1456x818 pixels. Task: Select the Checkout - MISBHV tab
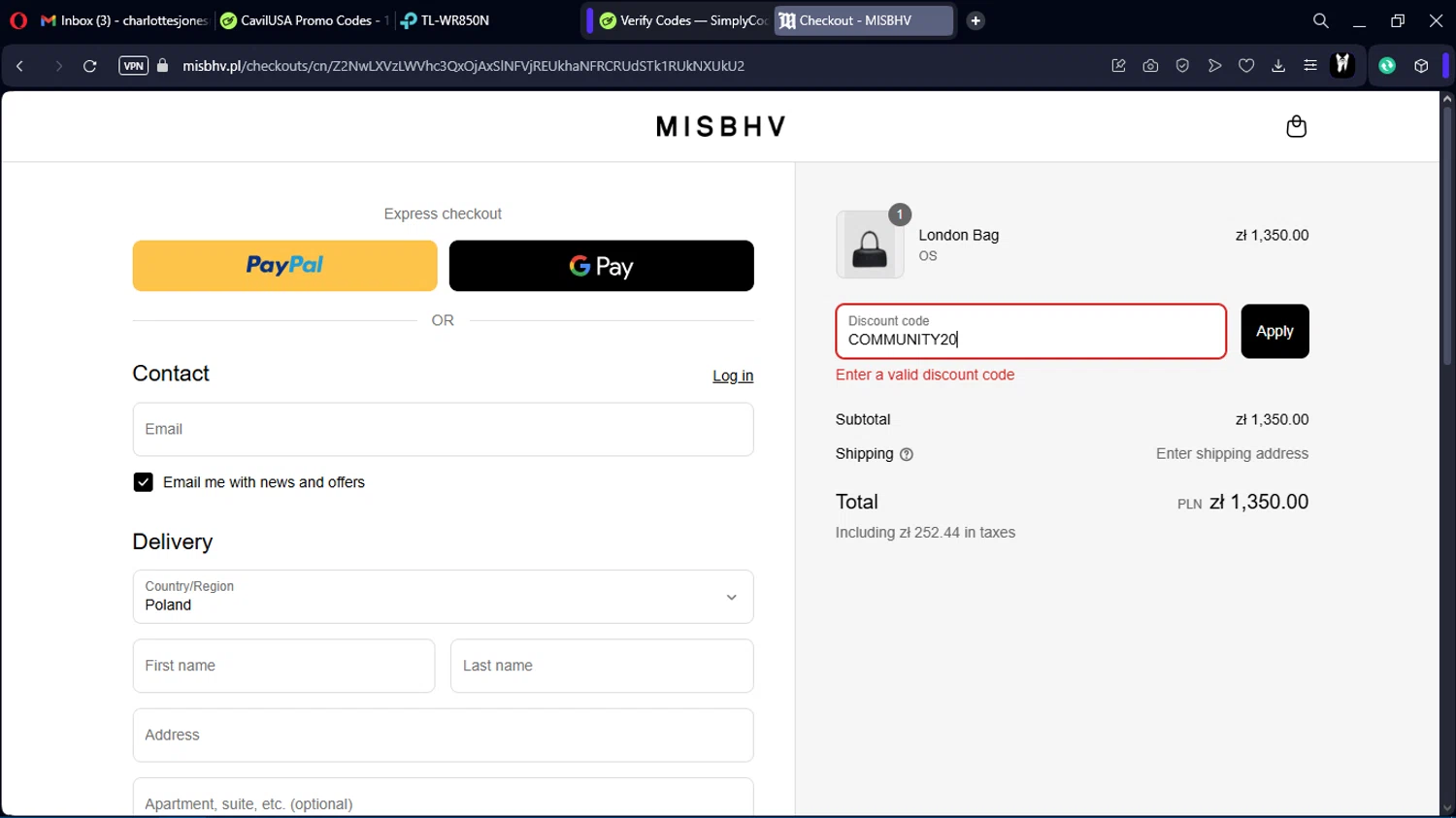tap(864, 20)
